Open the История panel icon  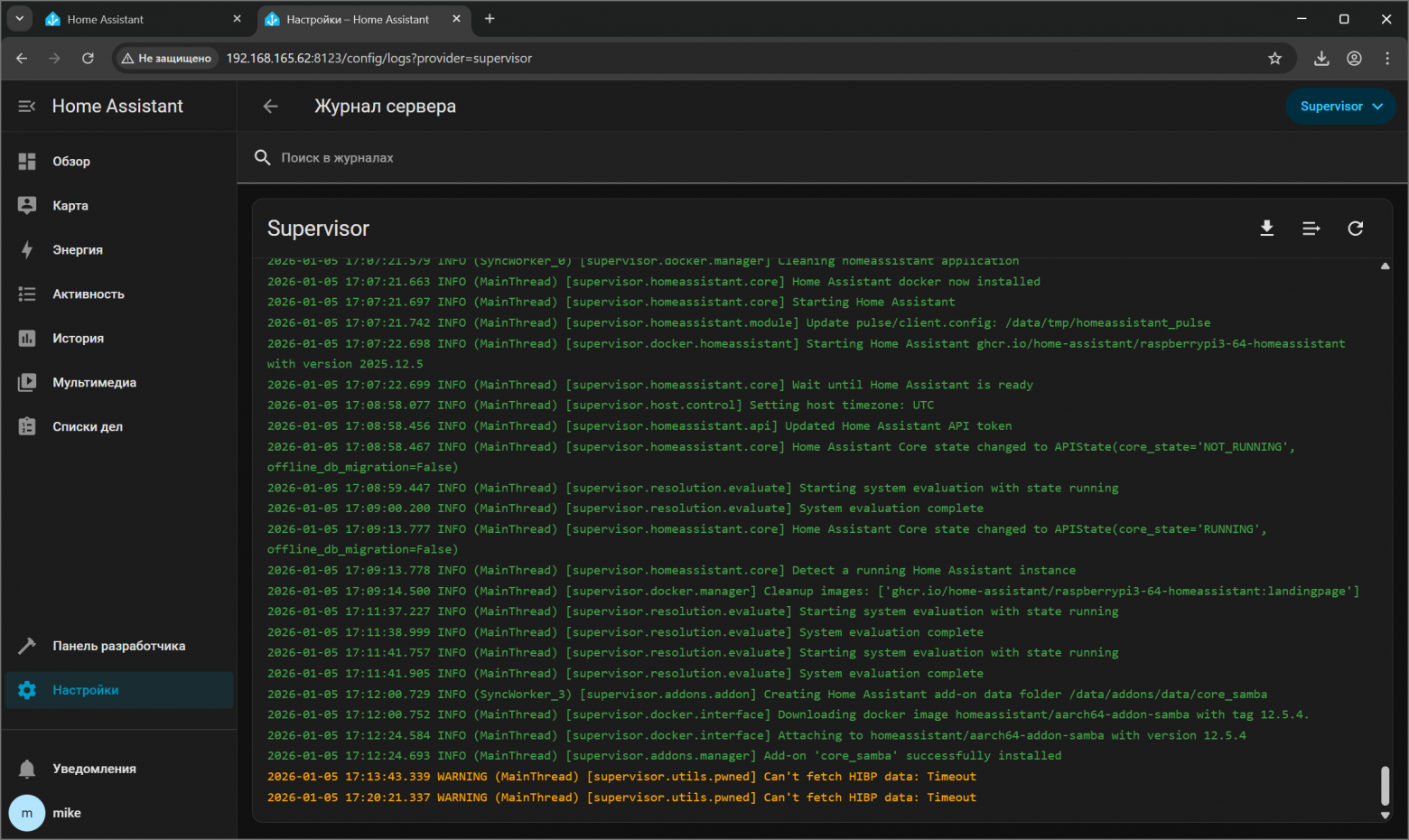pos(29,338)
